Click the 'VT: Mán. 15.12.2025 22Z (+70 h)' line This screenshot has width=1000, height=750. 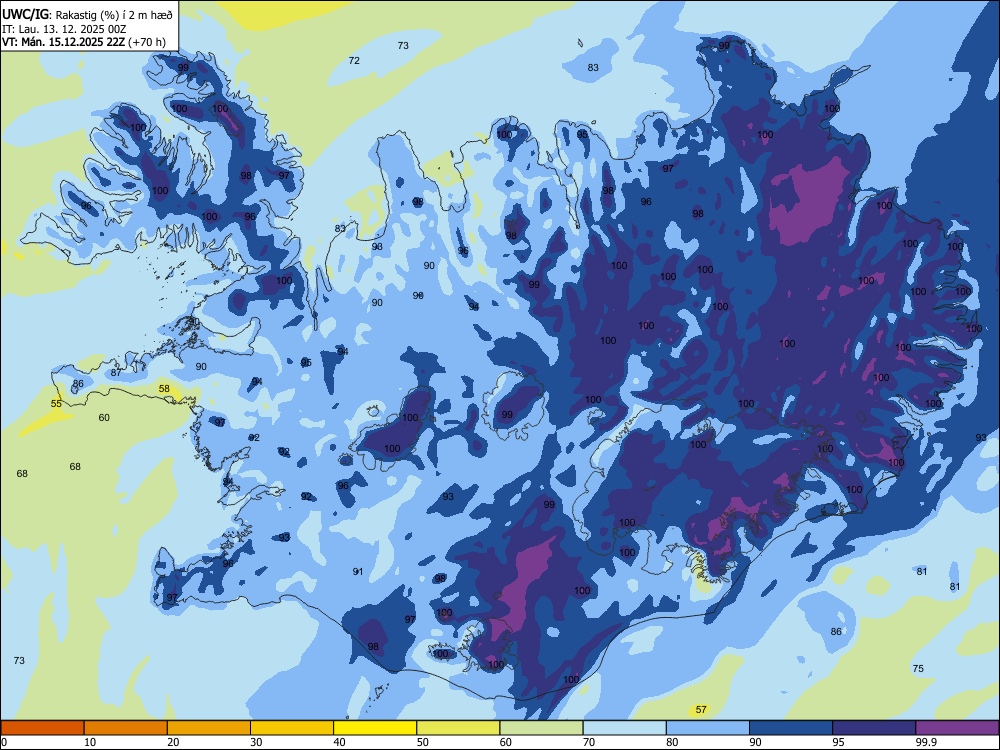(x=84, y=42)
